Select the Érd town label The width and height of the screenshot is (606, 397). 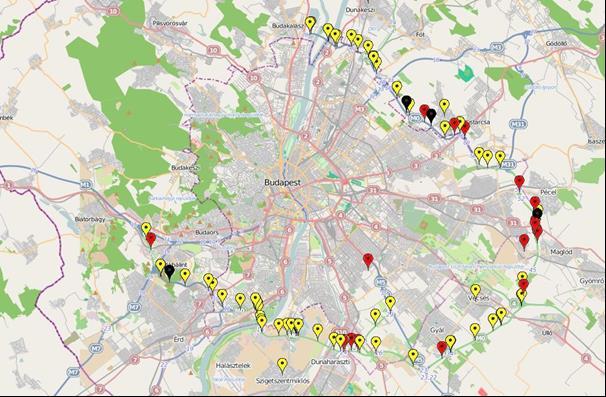point(179,339)
